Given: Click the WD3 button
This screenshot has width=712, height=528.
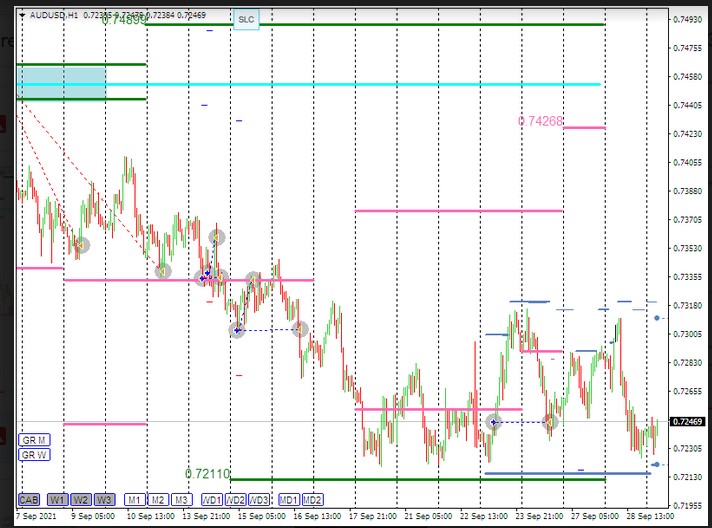Looking at the screenshot, I should (259, 499).
